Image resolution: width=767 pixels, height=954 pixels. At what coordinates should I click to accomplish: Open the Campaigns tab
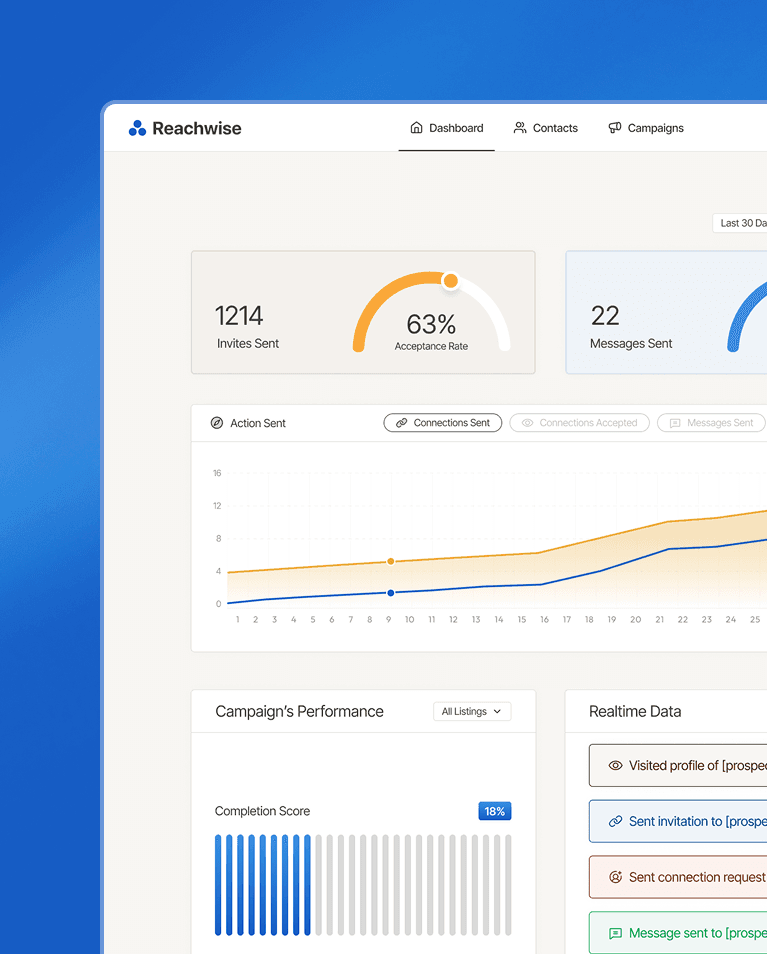click(x=646, y=128)
